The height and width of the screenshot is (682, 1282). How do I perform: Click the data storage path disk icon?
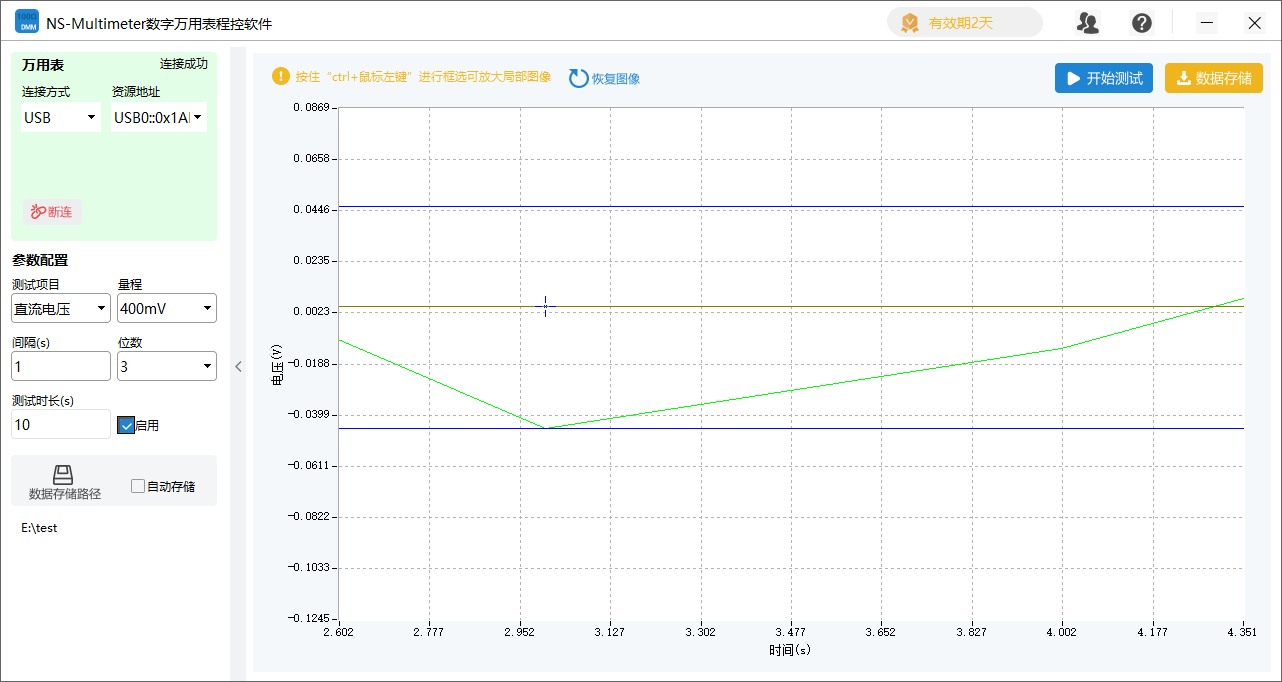click(x=63, y=475)
